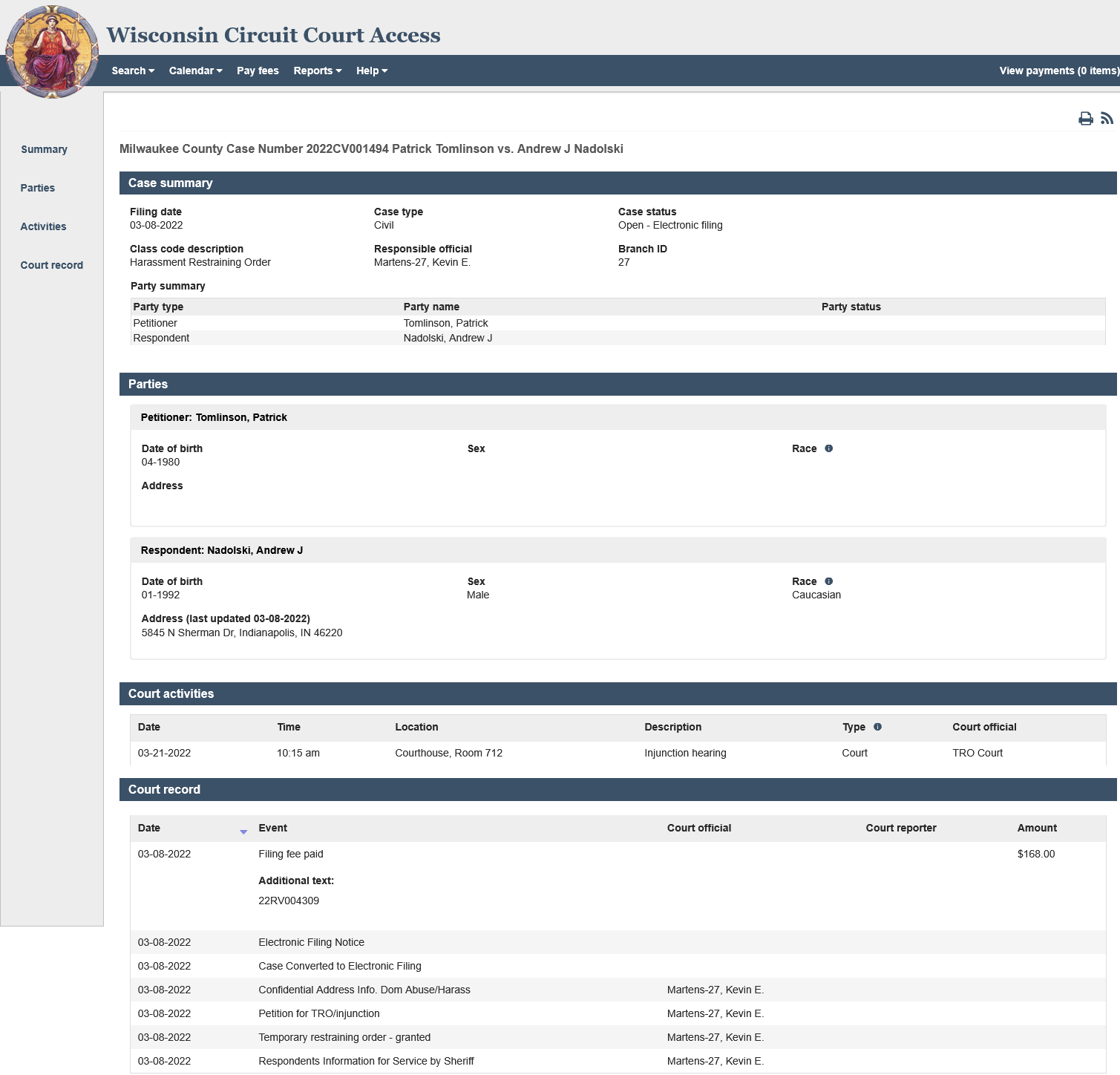Click the 10:15 am hearing time
The image size is (1120, 1075).
click(x=298, y=753)
